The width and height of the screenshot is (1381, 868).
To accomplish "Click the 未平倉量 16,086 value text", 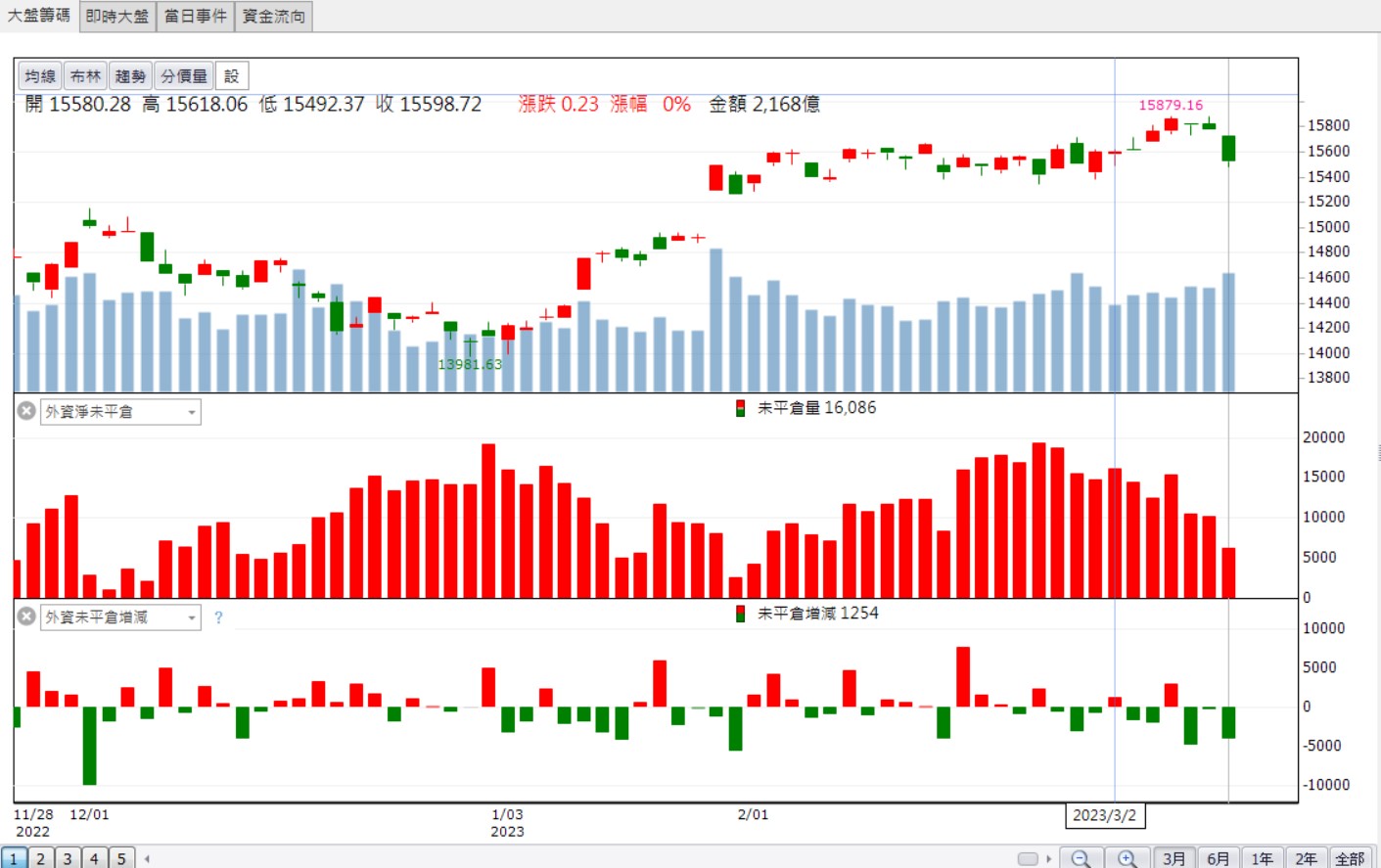I will click(x=816, y=408).
